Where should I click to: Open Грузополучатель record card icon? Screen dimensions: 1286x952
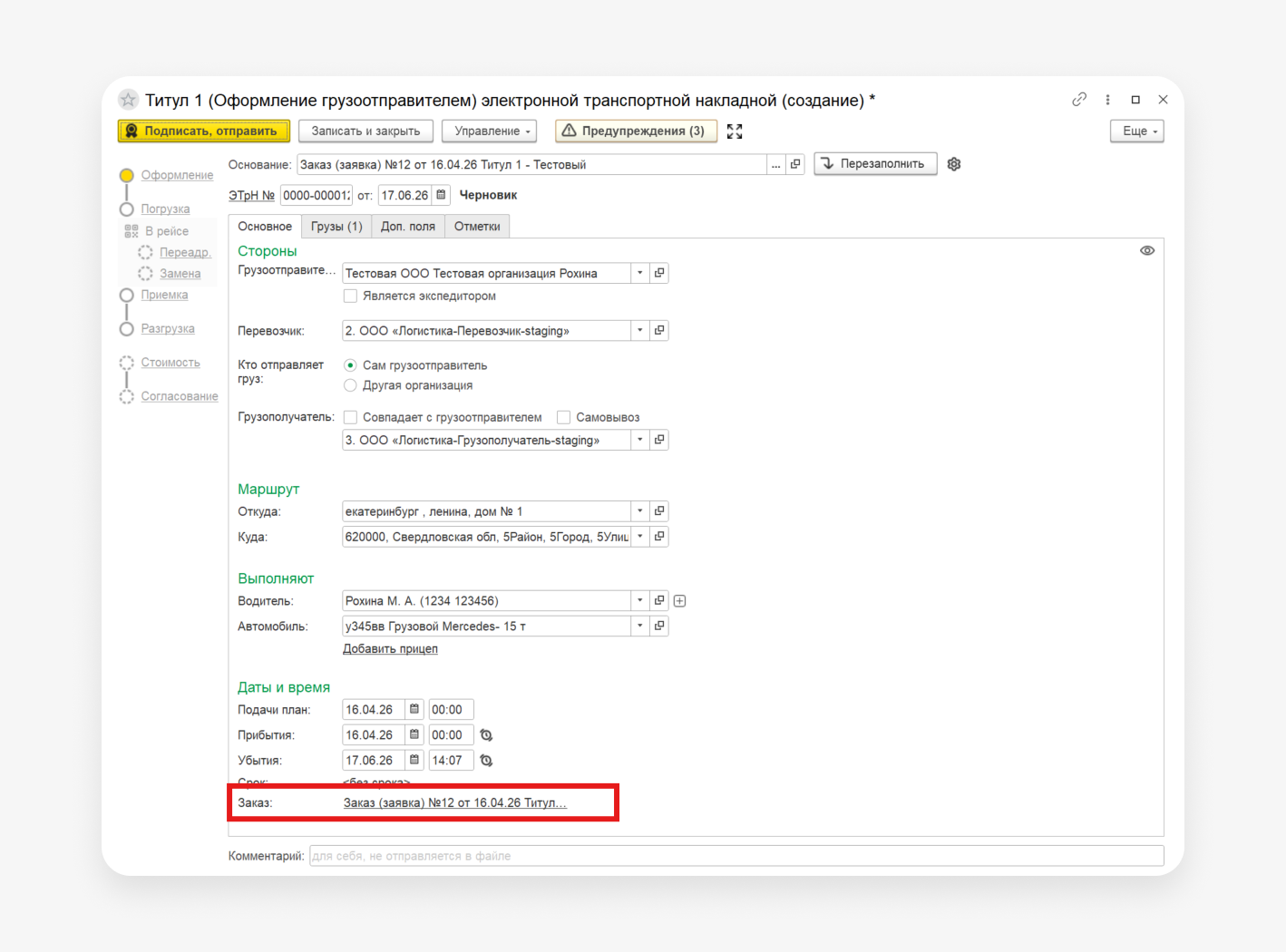[x=659, y=440]
